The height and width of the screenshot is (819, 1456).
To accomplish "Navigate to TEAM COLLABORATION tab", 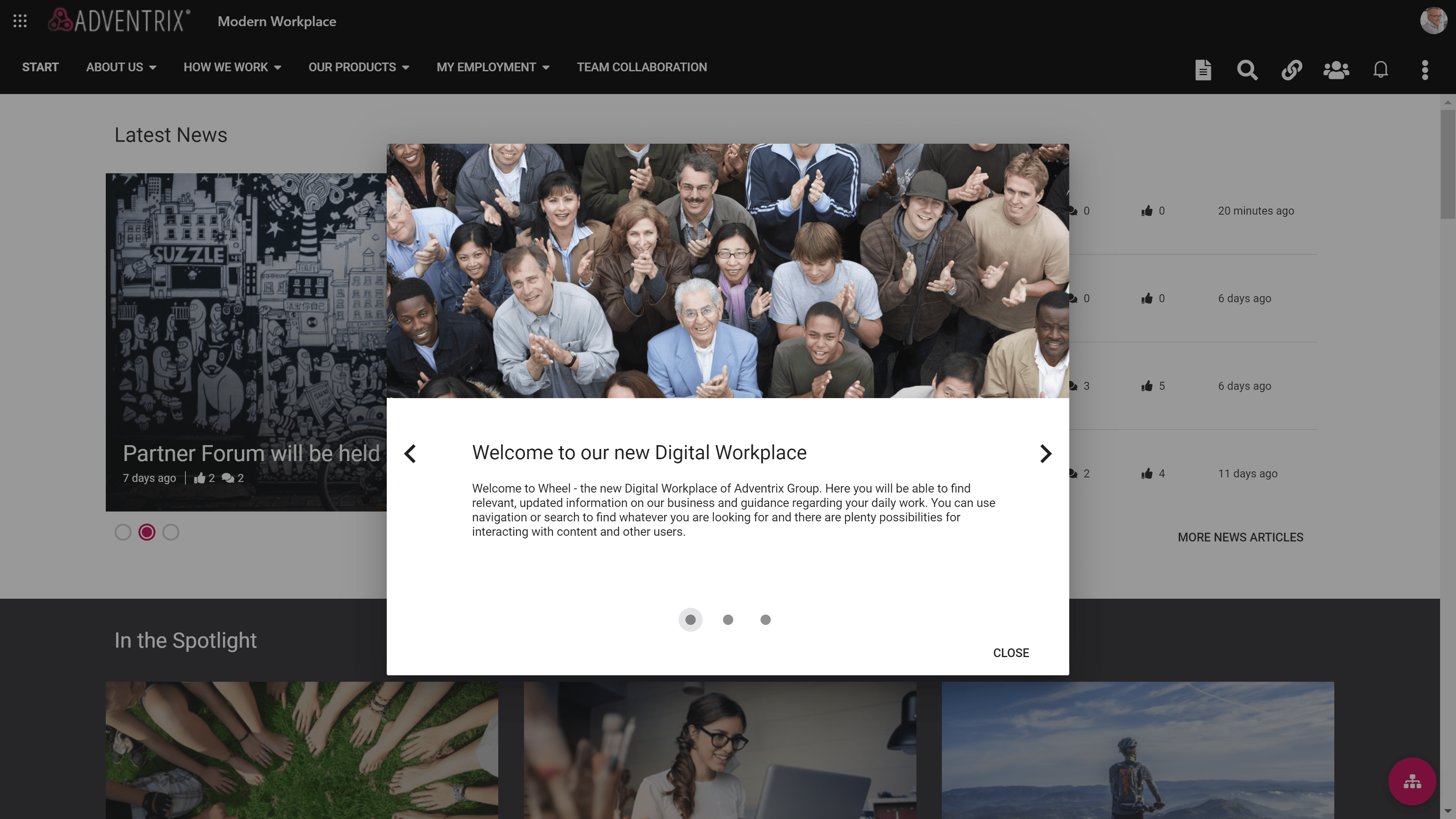I will pyautogui.click(x=641, y=67).
